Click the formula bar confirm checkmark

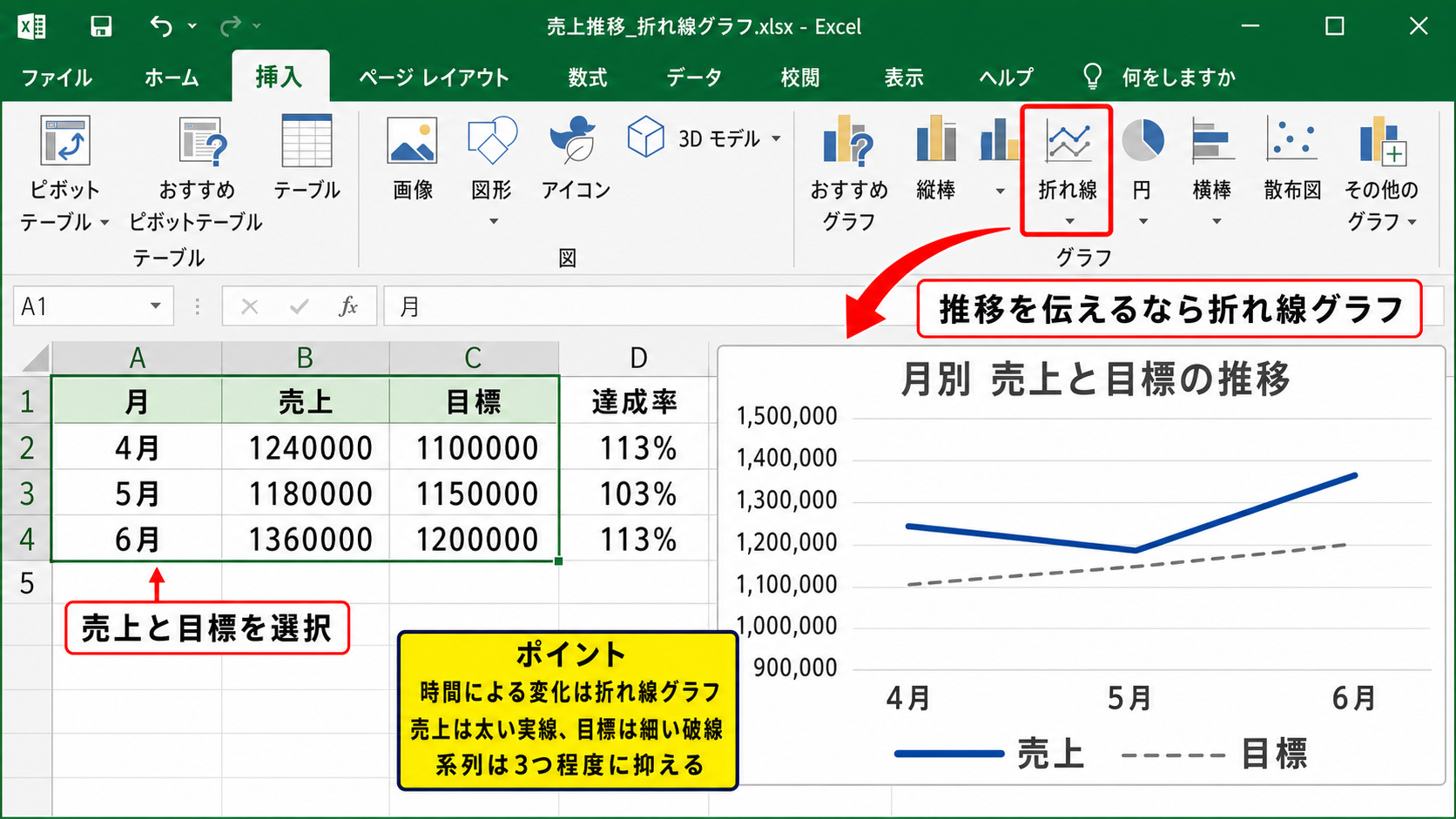pos(300,306)
